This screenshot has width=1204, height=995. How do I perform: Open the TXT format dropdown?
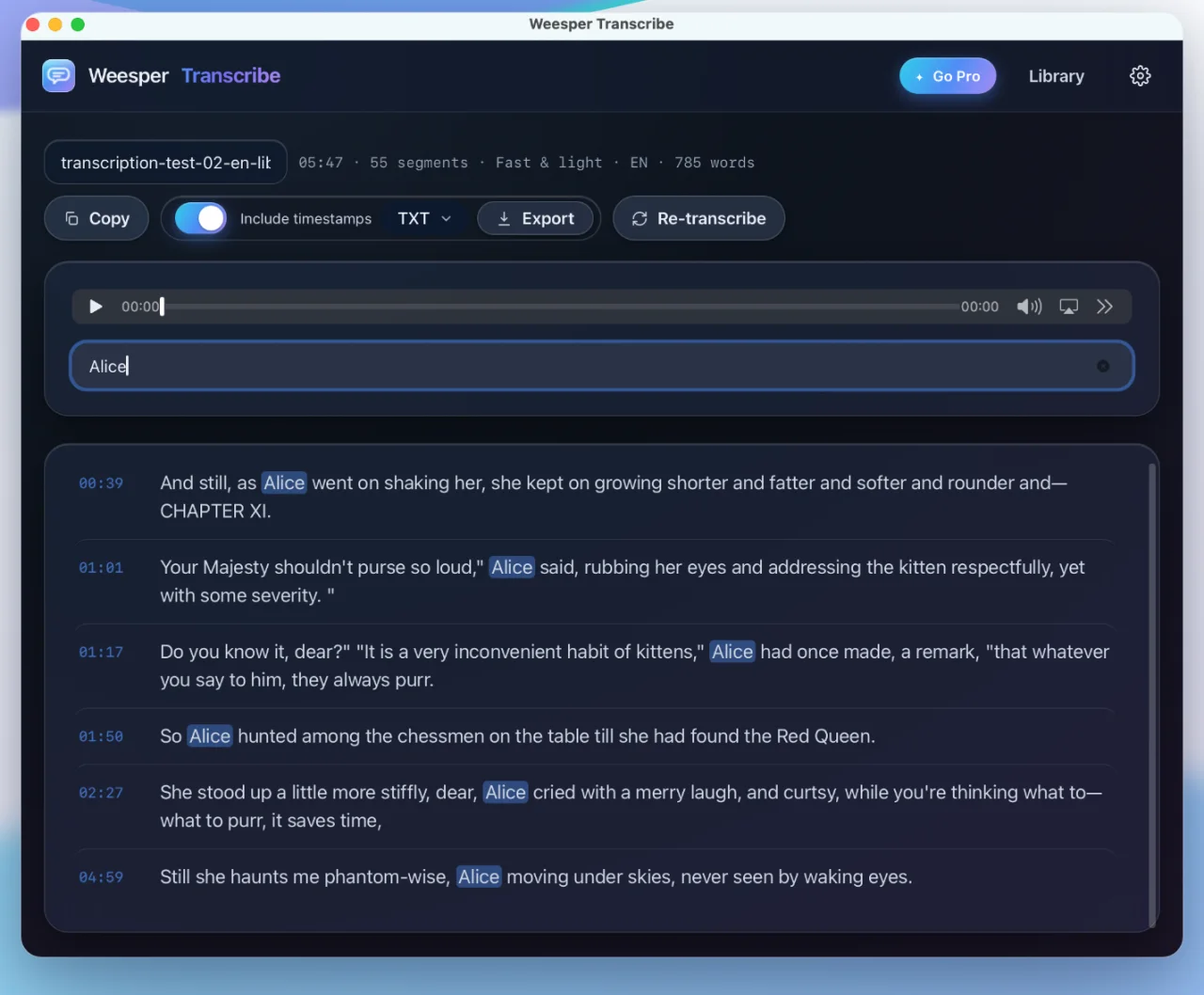424,218
